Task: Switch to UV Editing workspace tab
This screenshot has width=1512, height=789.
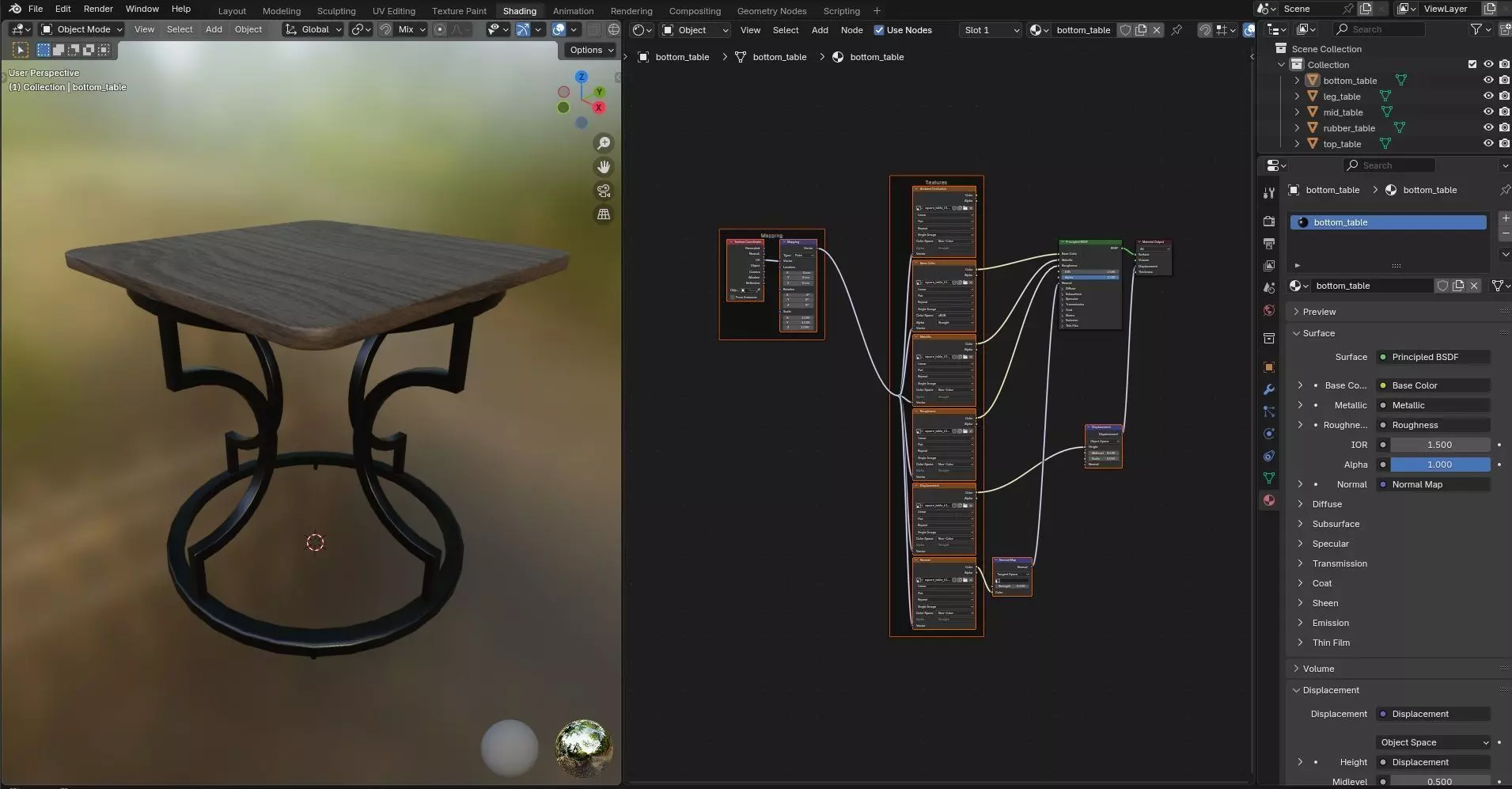Action: click(x=394, y=11)
